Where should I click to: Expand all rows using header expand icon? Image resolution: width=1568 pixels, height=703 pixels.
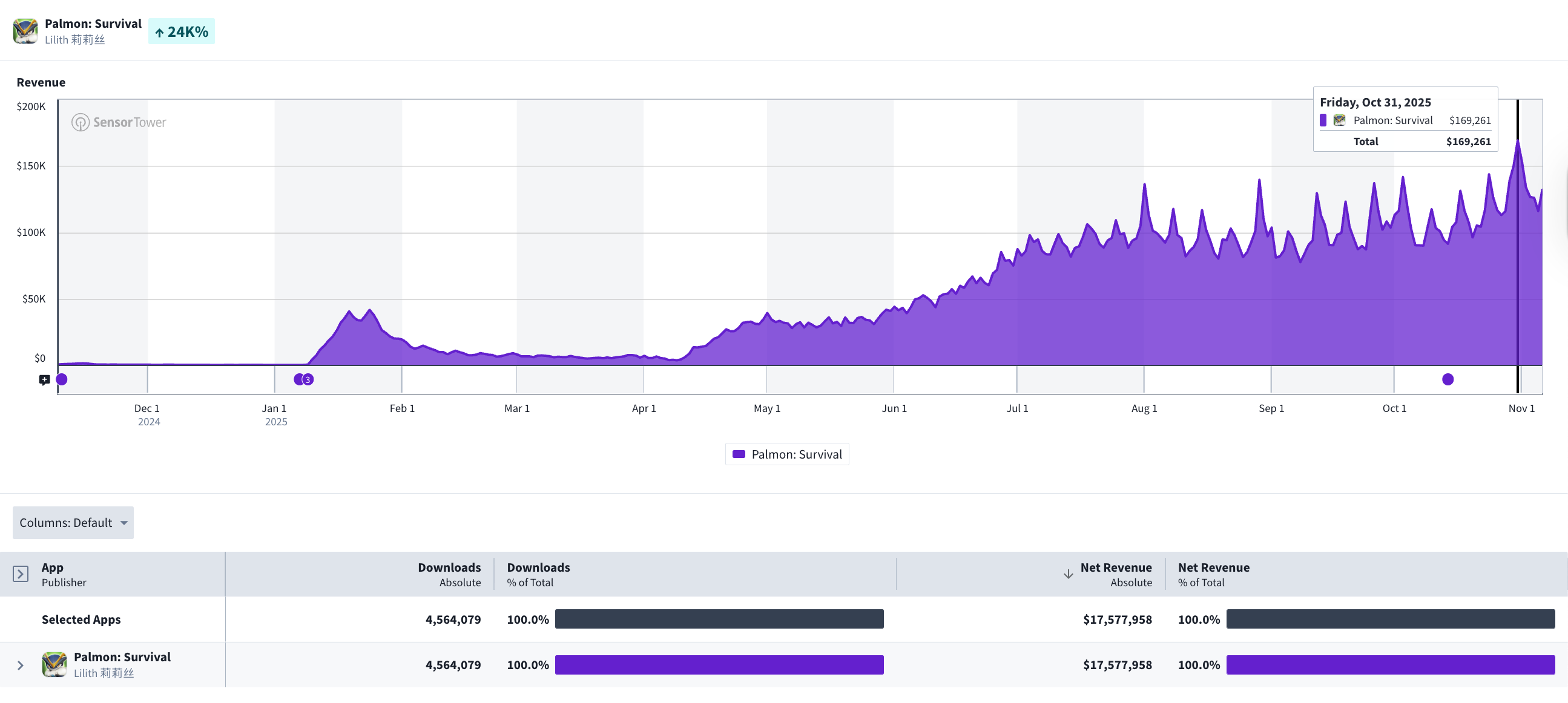tap(20, 574)
